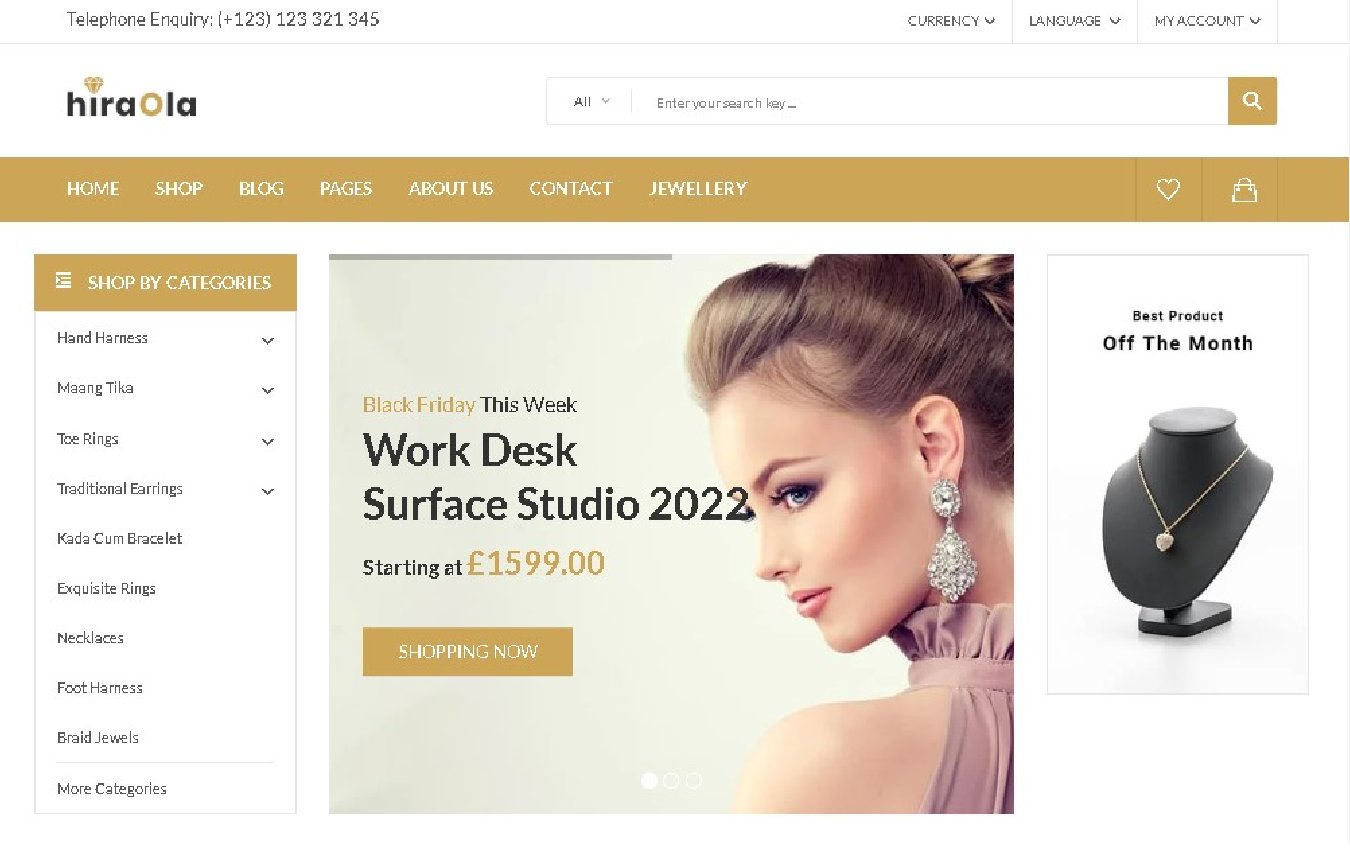
Task: Click the hiraOla logo
Action: [x=131, y=98]
